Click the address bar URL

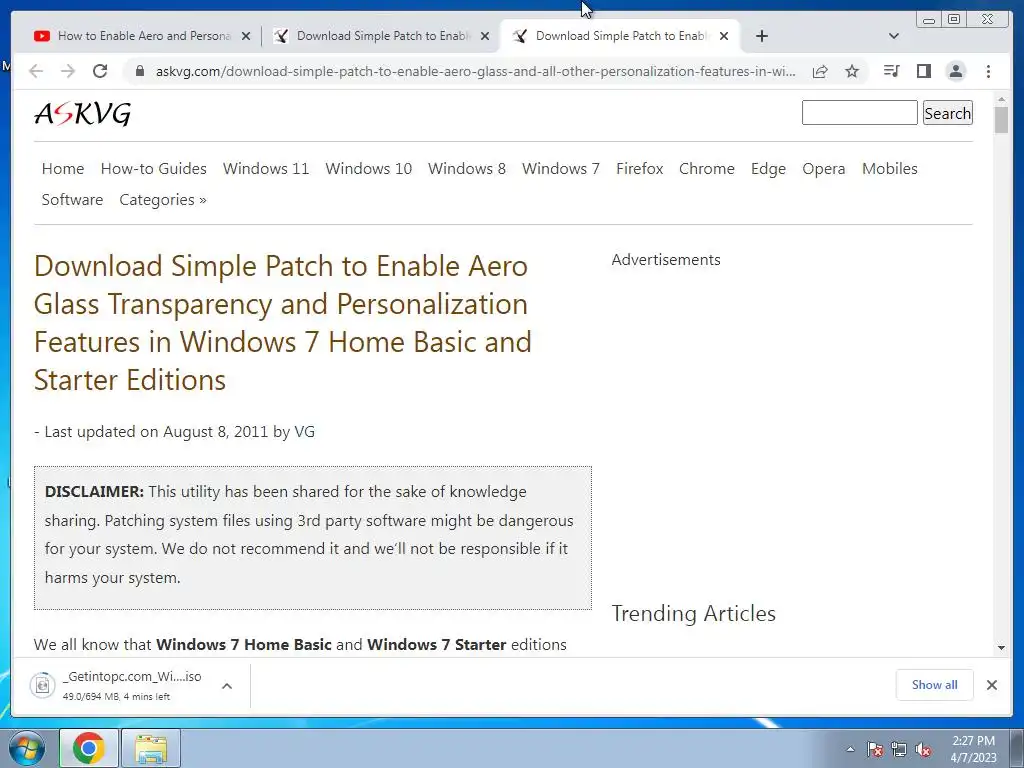(475, 71)
